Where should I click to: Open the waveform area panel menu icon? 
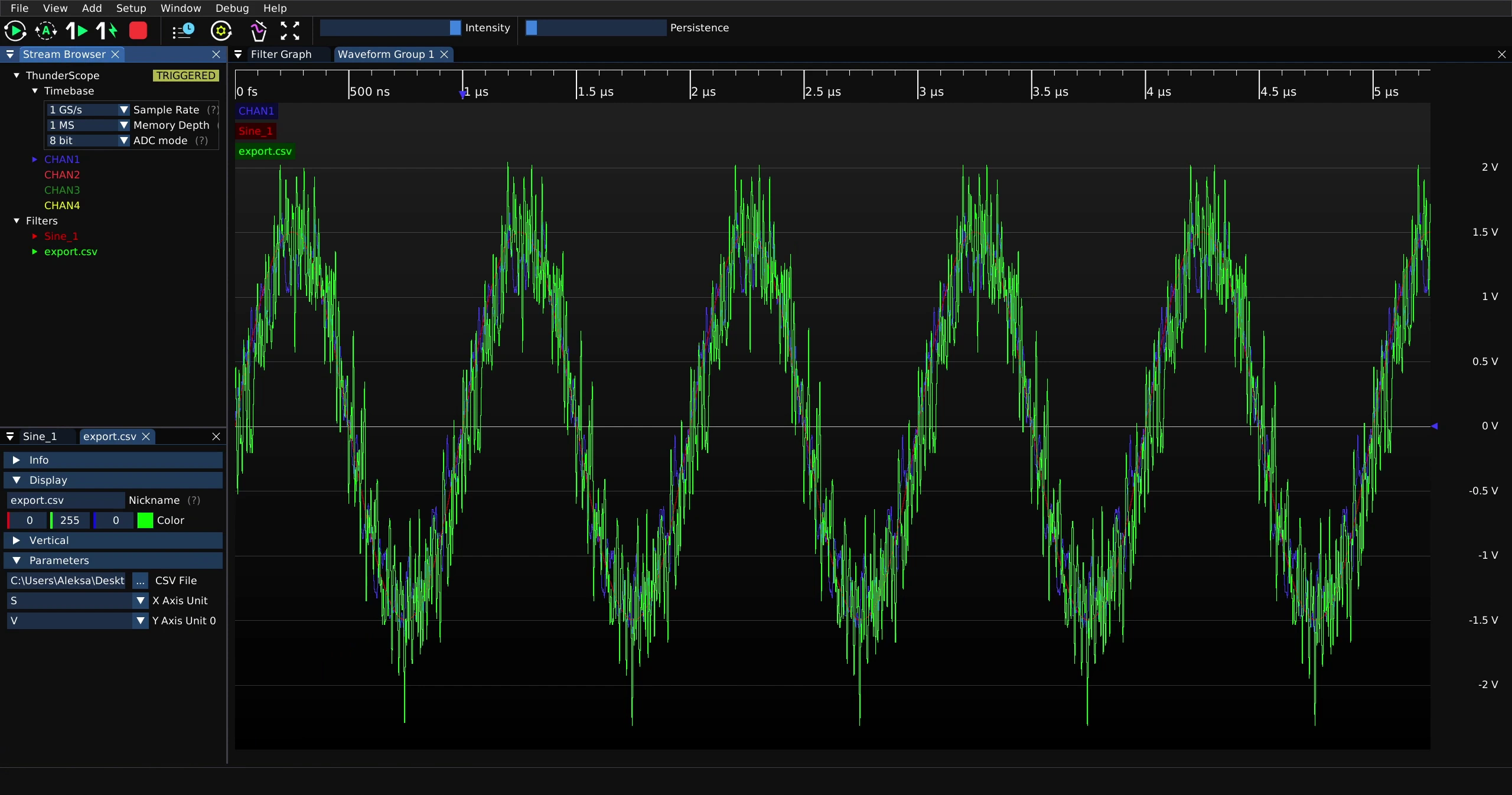tap(238, 54)
